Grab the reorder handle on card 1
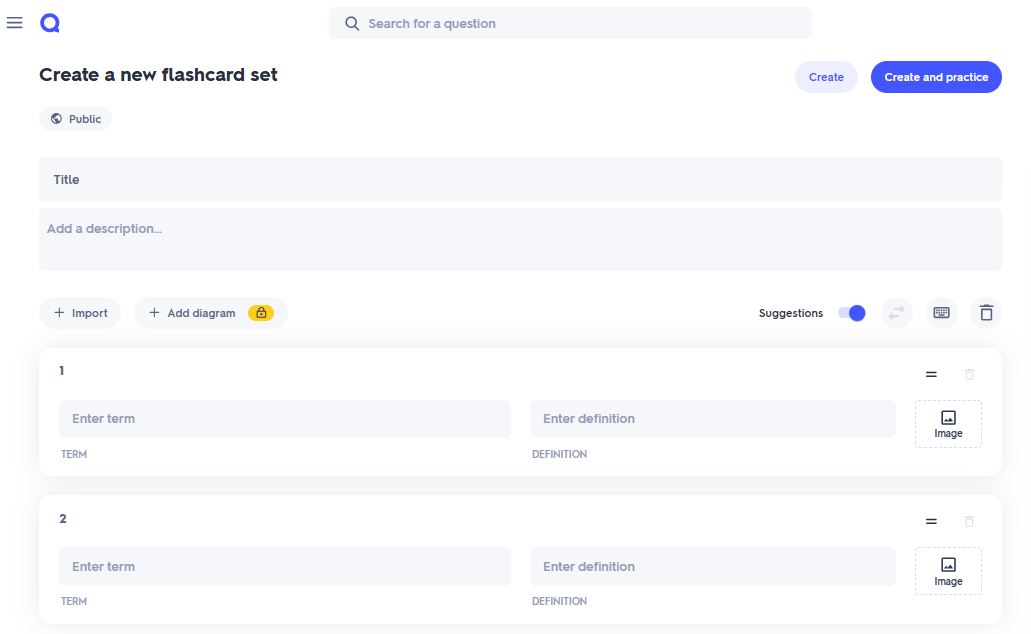Screen dimensions: 1031x634 931,374
